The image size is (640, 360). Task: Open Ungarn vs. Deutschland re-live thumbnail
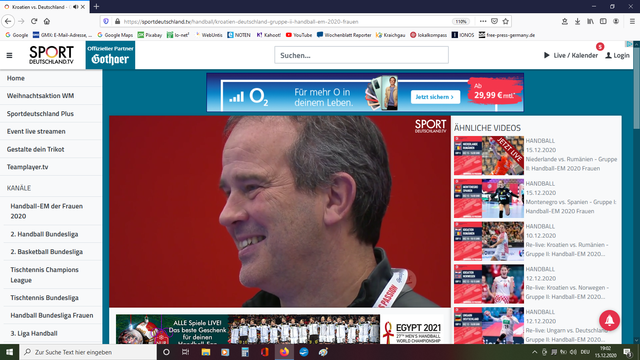pos(489,326)
